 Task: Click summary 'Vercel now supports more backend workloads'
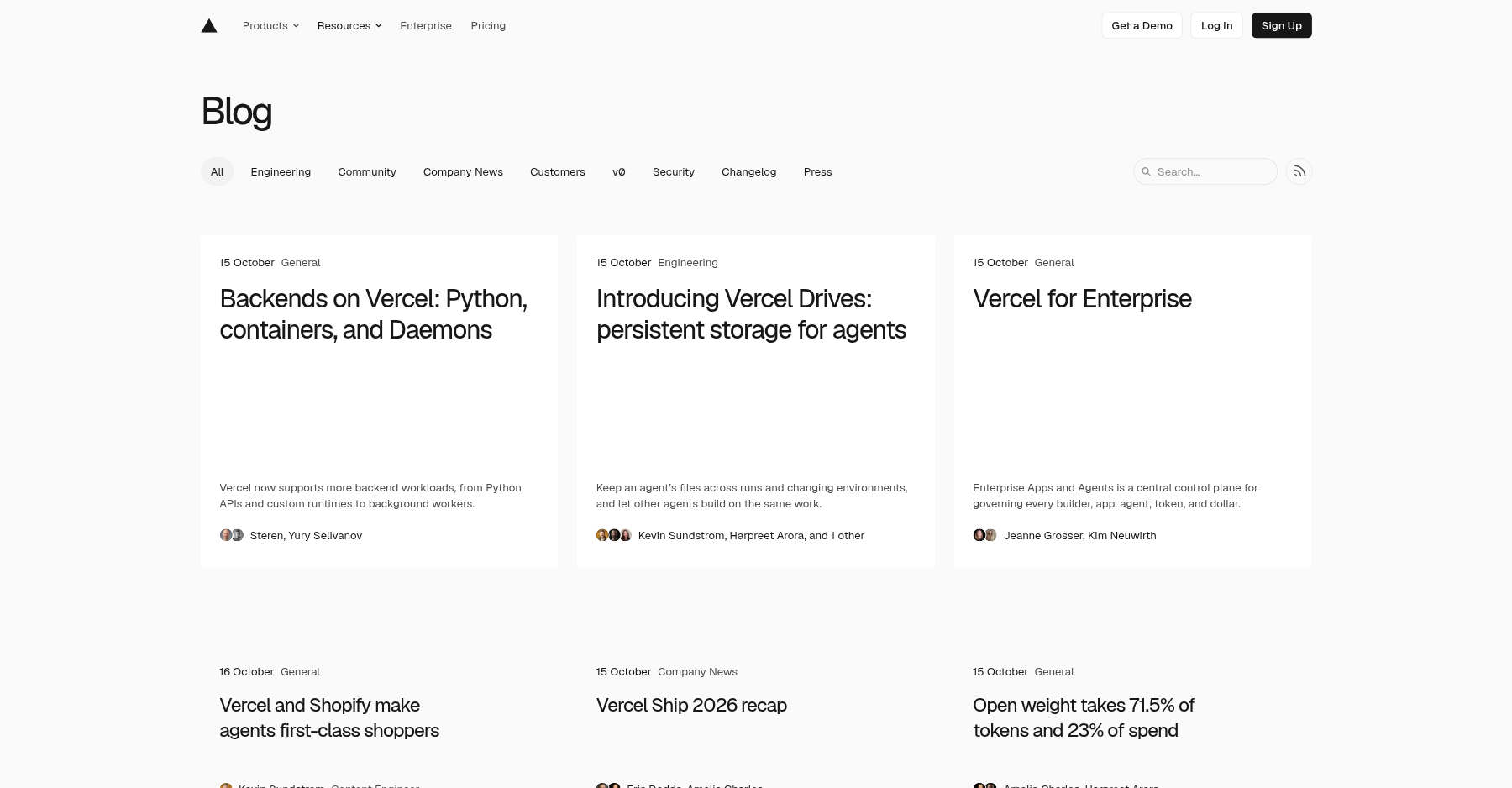(370, 496)
